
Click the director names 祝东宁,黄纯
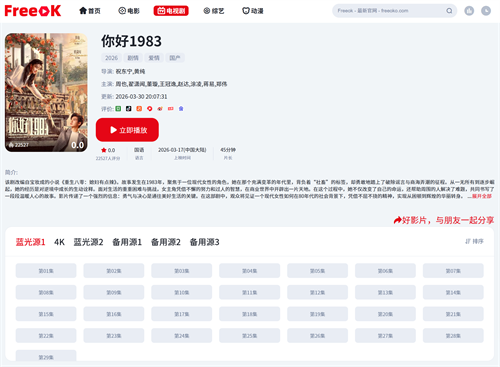(x=130, y=71)
